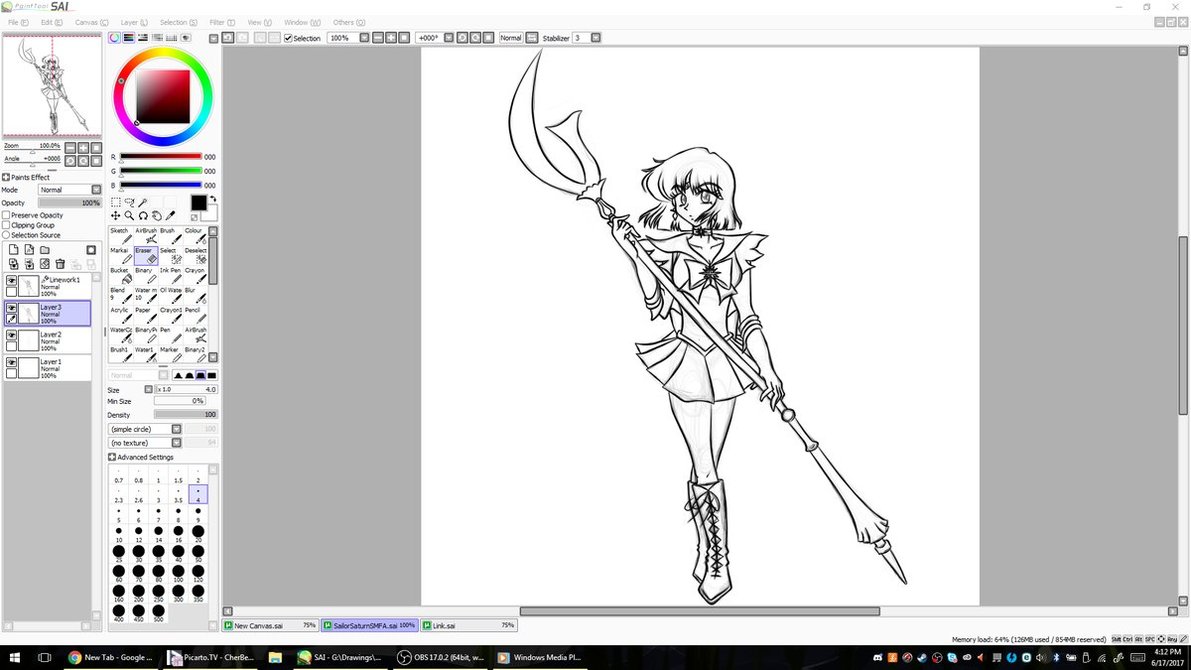Hide the Linework1 layer

coord(11,280)
